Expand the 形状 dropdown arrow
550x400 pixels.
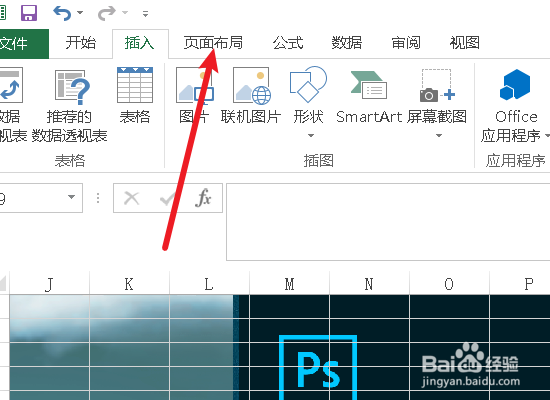click(x=311, y=135)
